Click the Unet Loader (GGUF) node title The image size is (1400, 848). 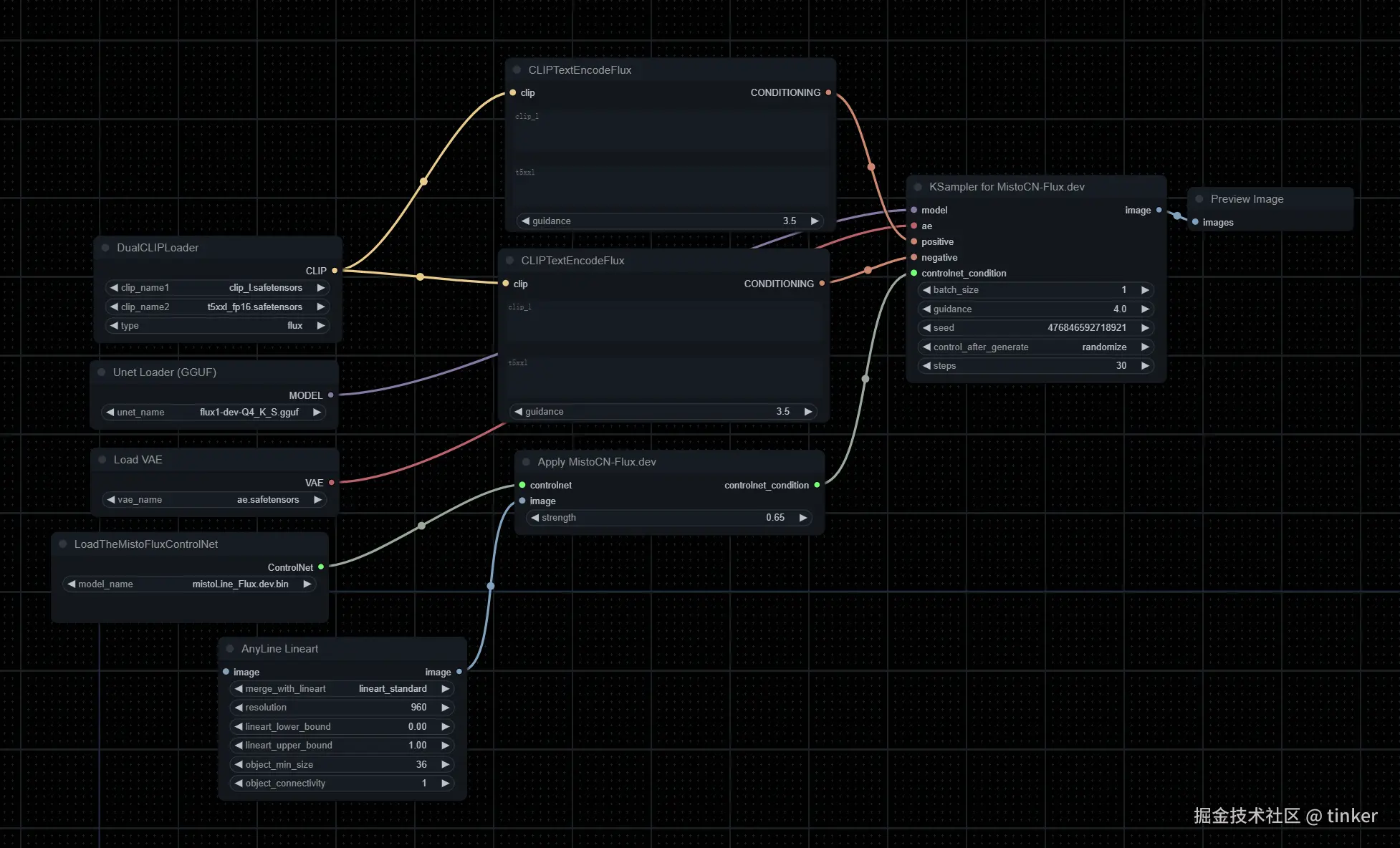pyautogui.click(x=165, y=372)
